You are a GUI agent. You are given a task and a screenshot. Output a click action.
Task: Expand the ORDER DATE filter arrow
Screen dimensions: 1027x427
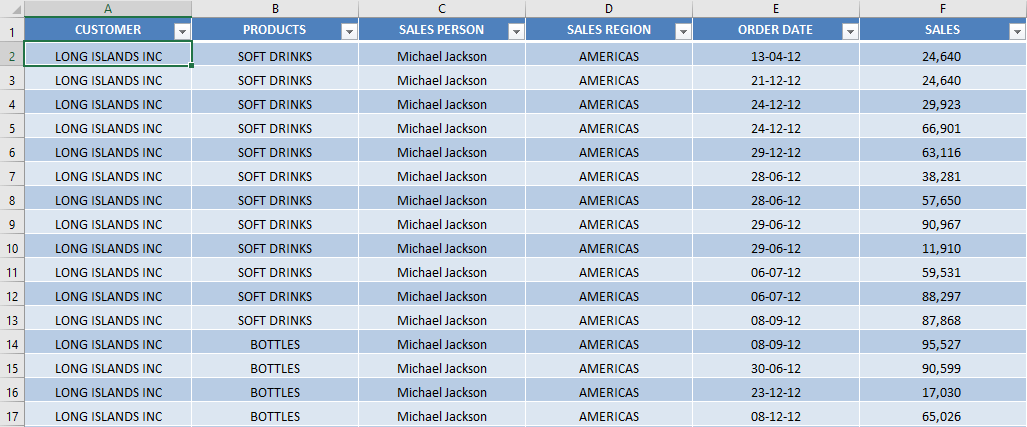[x=851, y=31]
